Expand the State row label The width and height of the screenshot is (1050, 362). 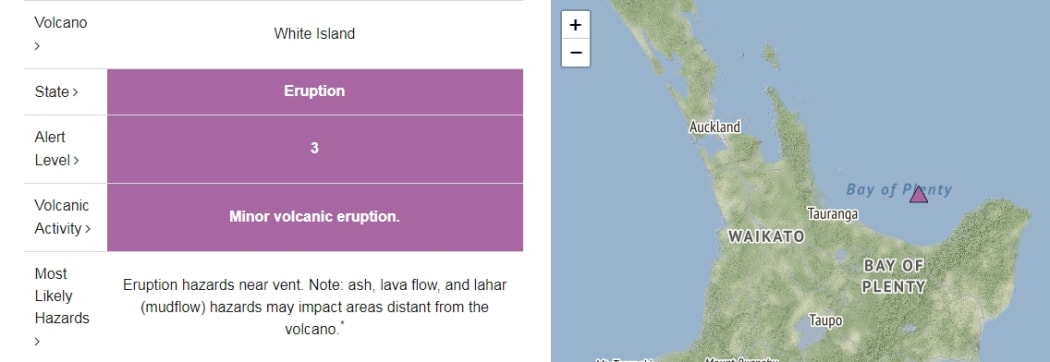(56, 92)
